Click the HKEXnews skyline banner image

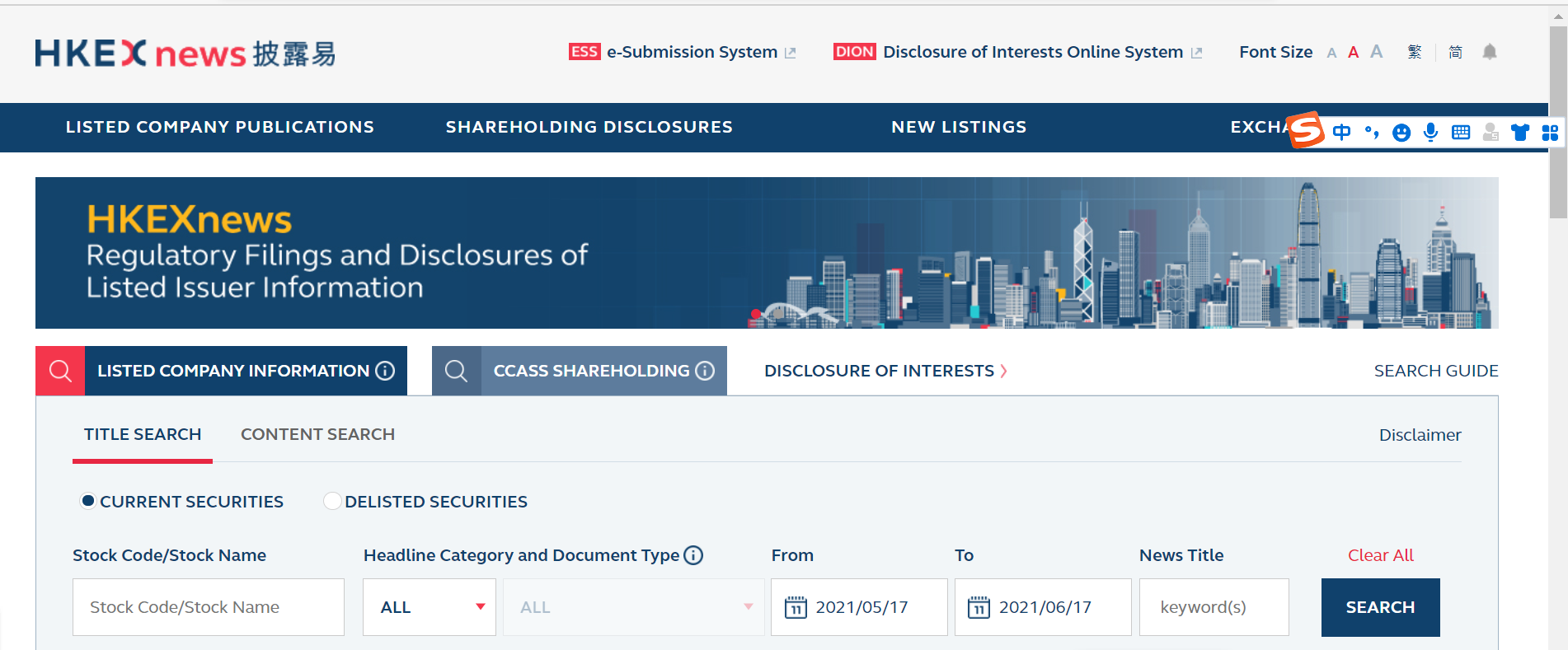767,253
